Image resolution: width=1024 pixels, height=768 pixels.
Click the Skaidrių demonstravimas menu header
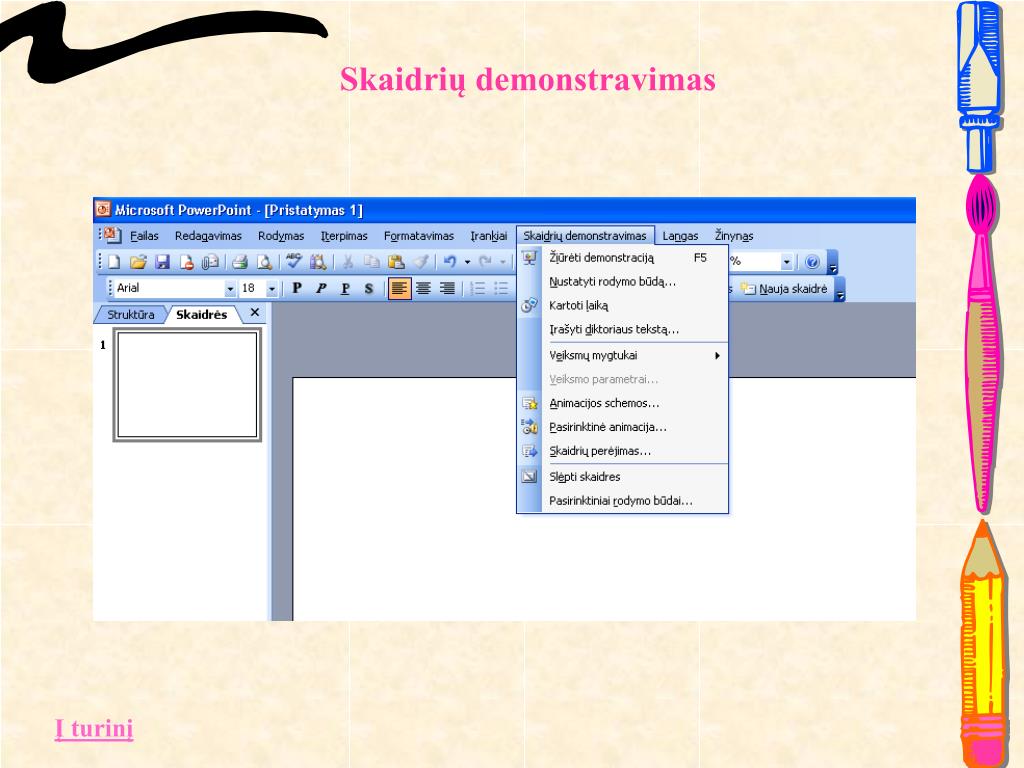[584, 236]
